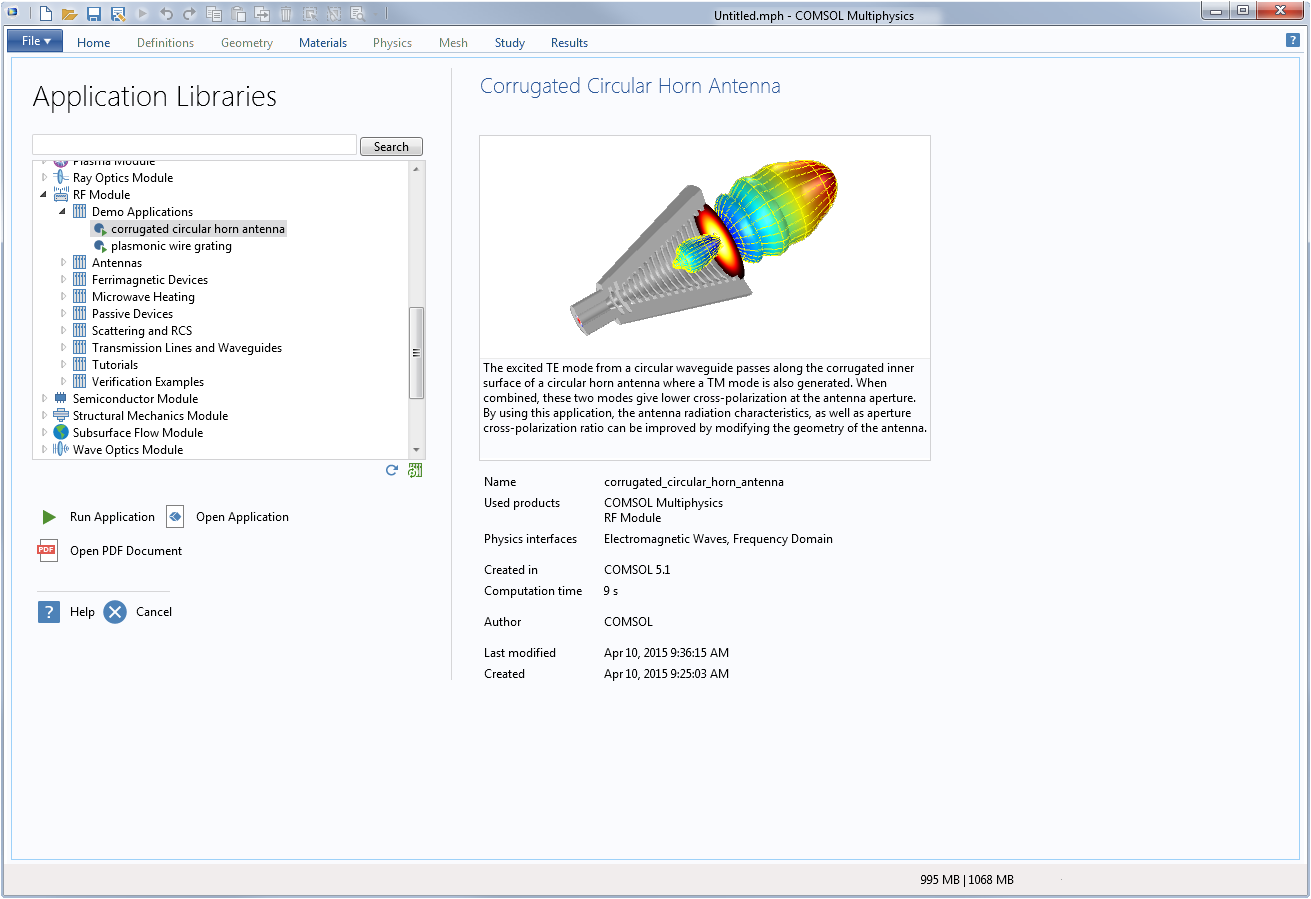Viewport: 1311px width, 899px height.
Task: Switch to the Home tab
Action: click(x=93, y=42)
